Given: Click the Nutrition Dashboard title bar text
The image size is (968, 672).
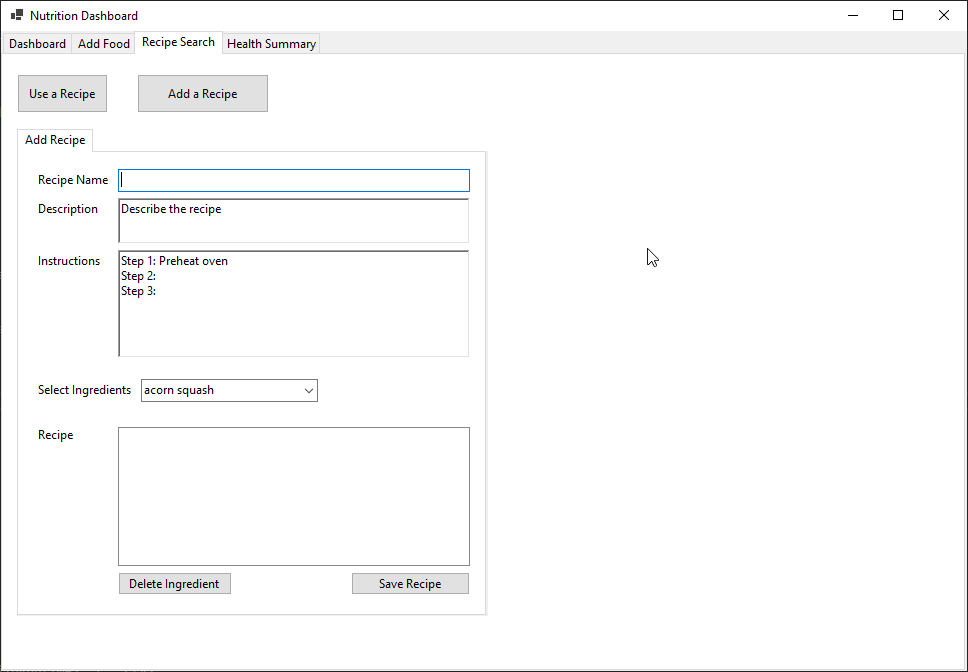Looking at the screenshot, I should [x=84, y=16].
